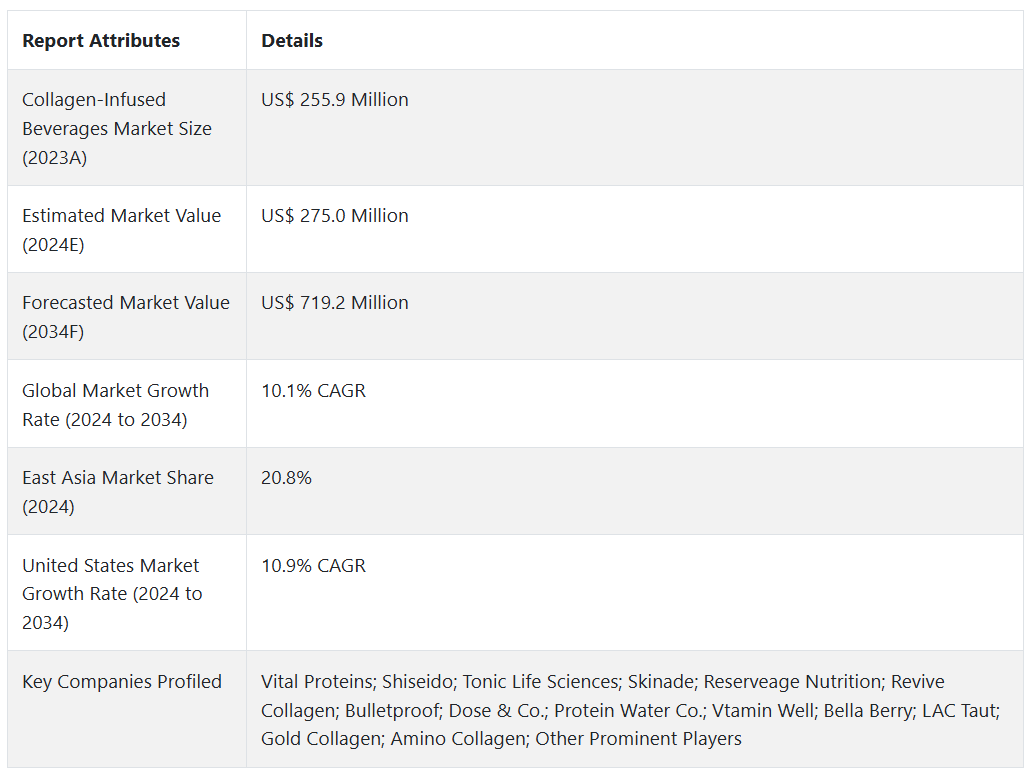Click Shiseido in the company list
Viewport: 1034px width, 776px height.
(x=417, y=682)
